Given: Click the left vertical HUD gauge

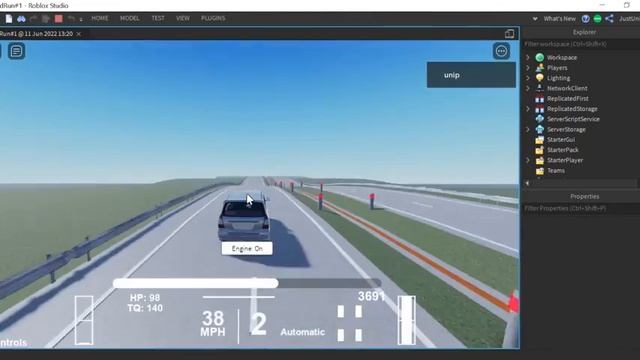Looking at the screenshot, I should [84, 320].
